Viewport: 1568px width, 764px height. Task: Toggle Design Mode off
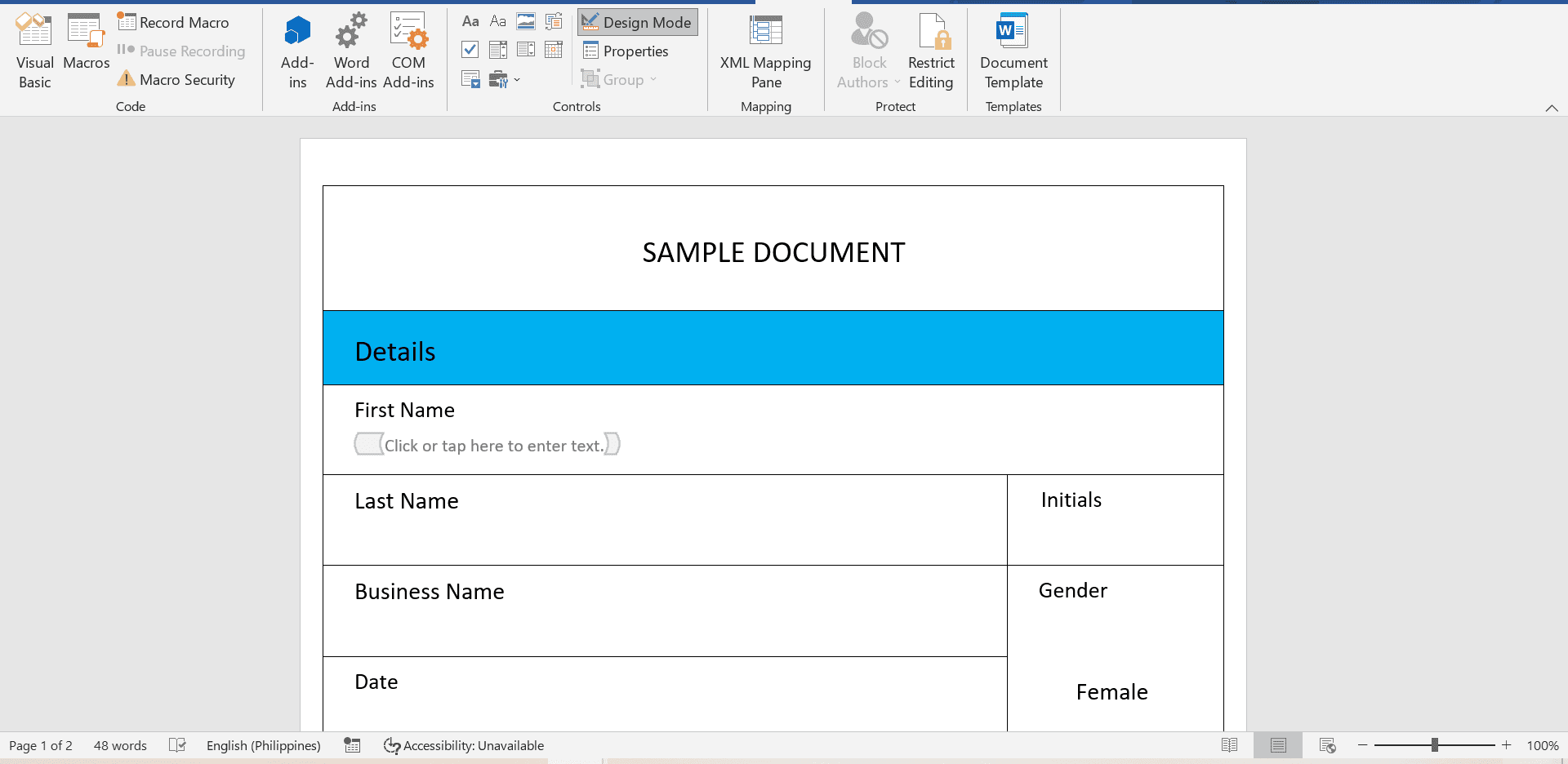pyautogui.click(x=637, y=22)
